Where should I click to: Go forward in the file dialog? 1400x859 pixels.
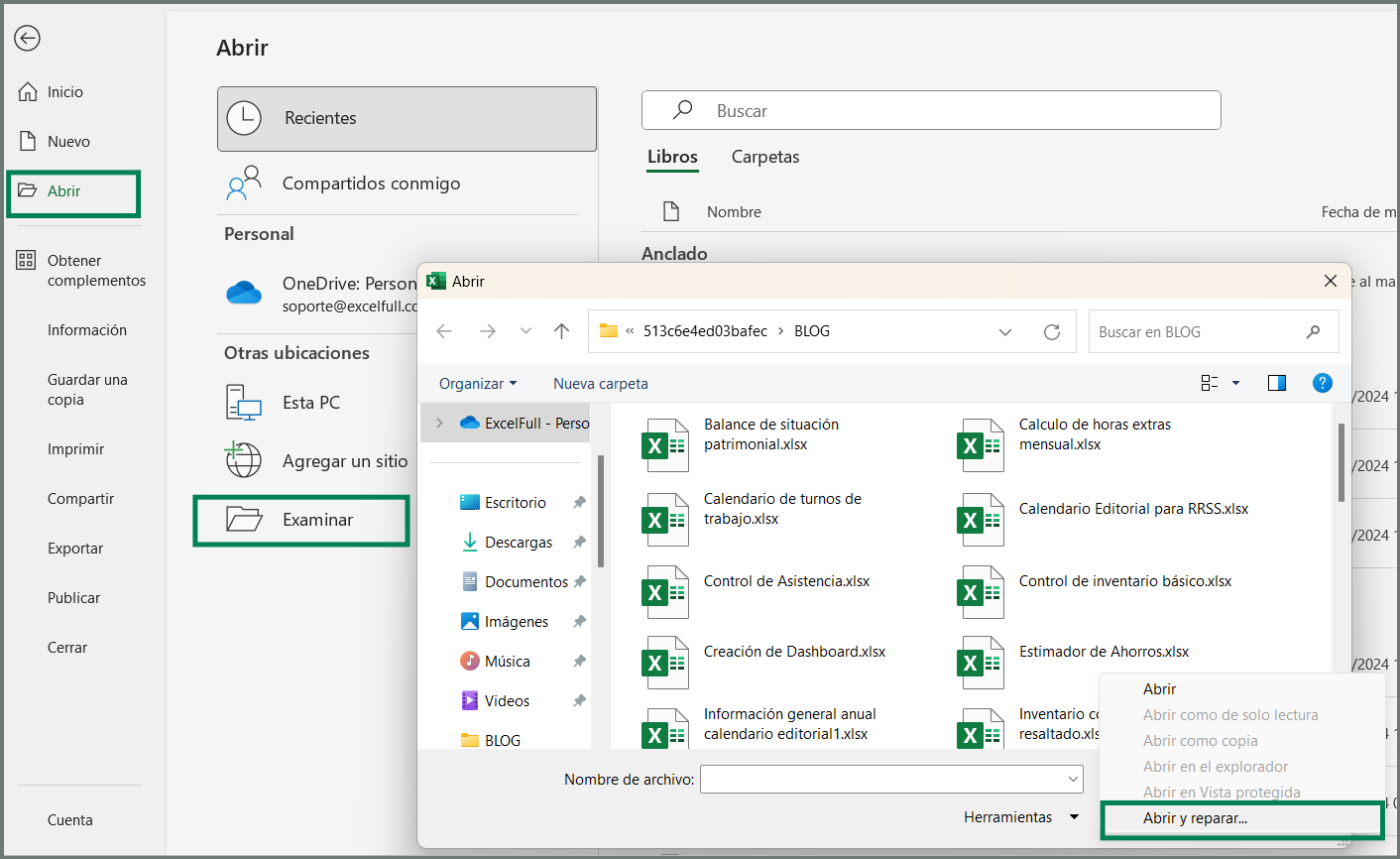point(487,331)
